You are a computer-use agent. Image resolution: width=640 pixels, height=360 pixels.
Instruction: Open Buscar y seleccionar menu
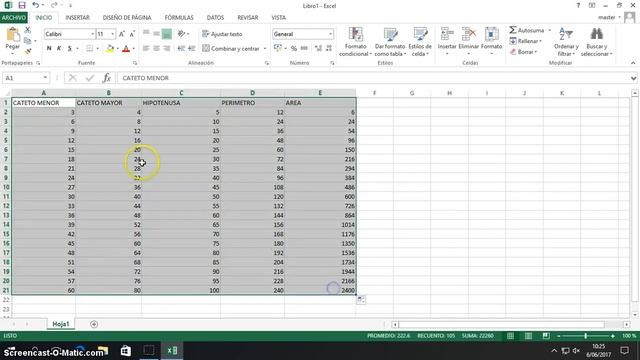[597, 42]
